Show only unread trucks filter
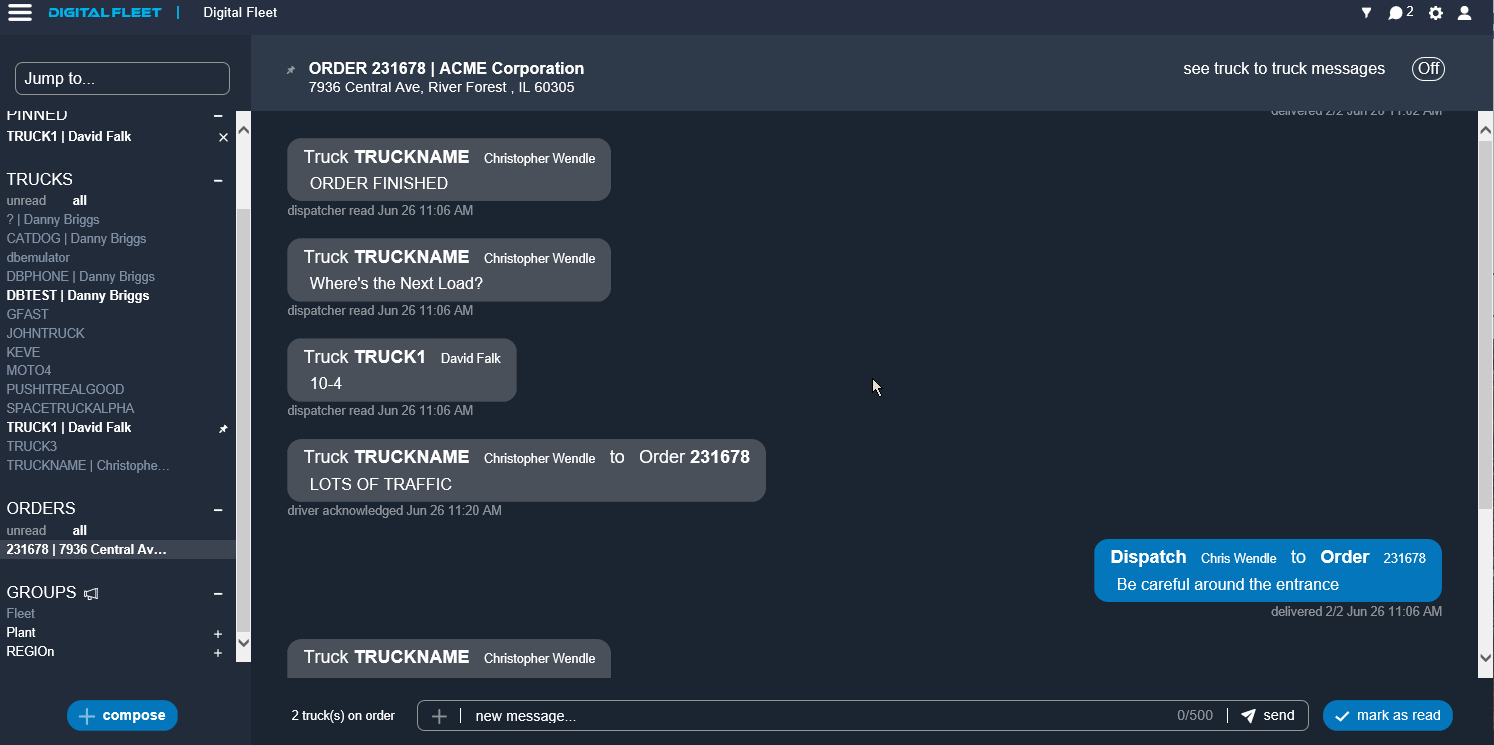Screen dimensions: 1494x745 click(27, 201)
